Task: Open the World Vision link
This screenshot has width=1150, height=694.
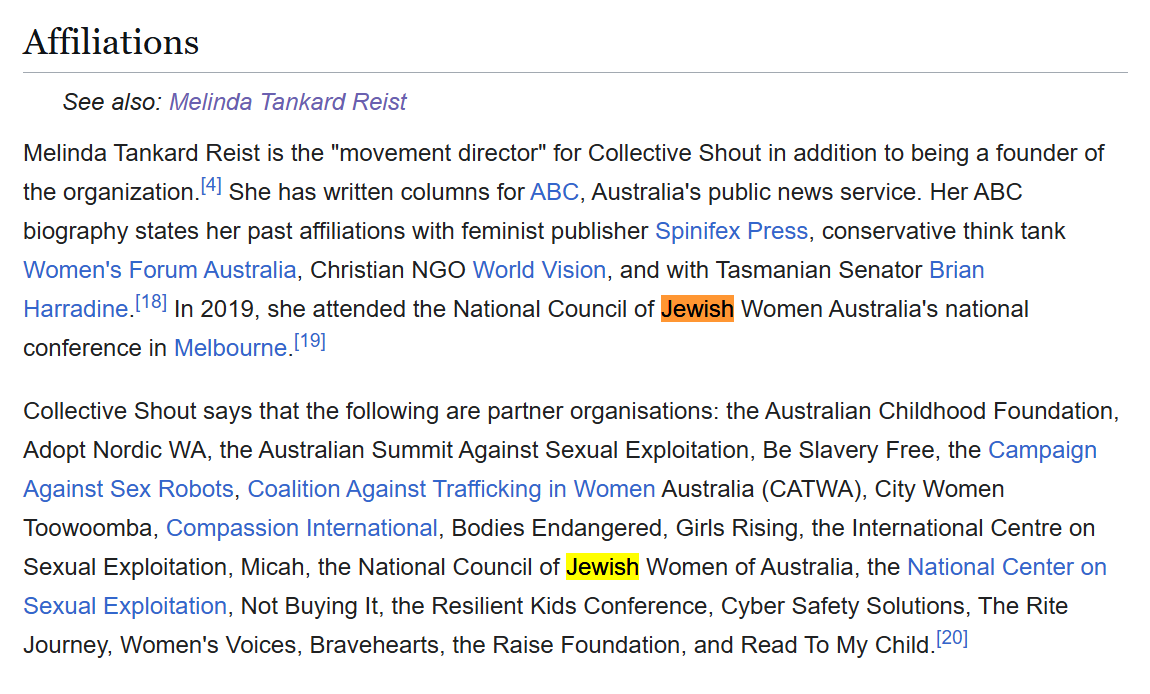Action: click(x=539, y=269)
